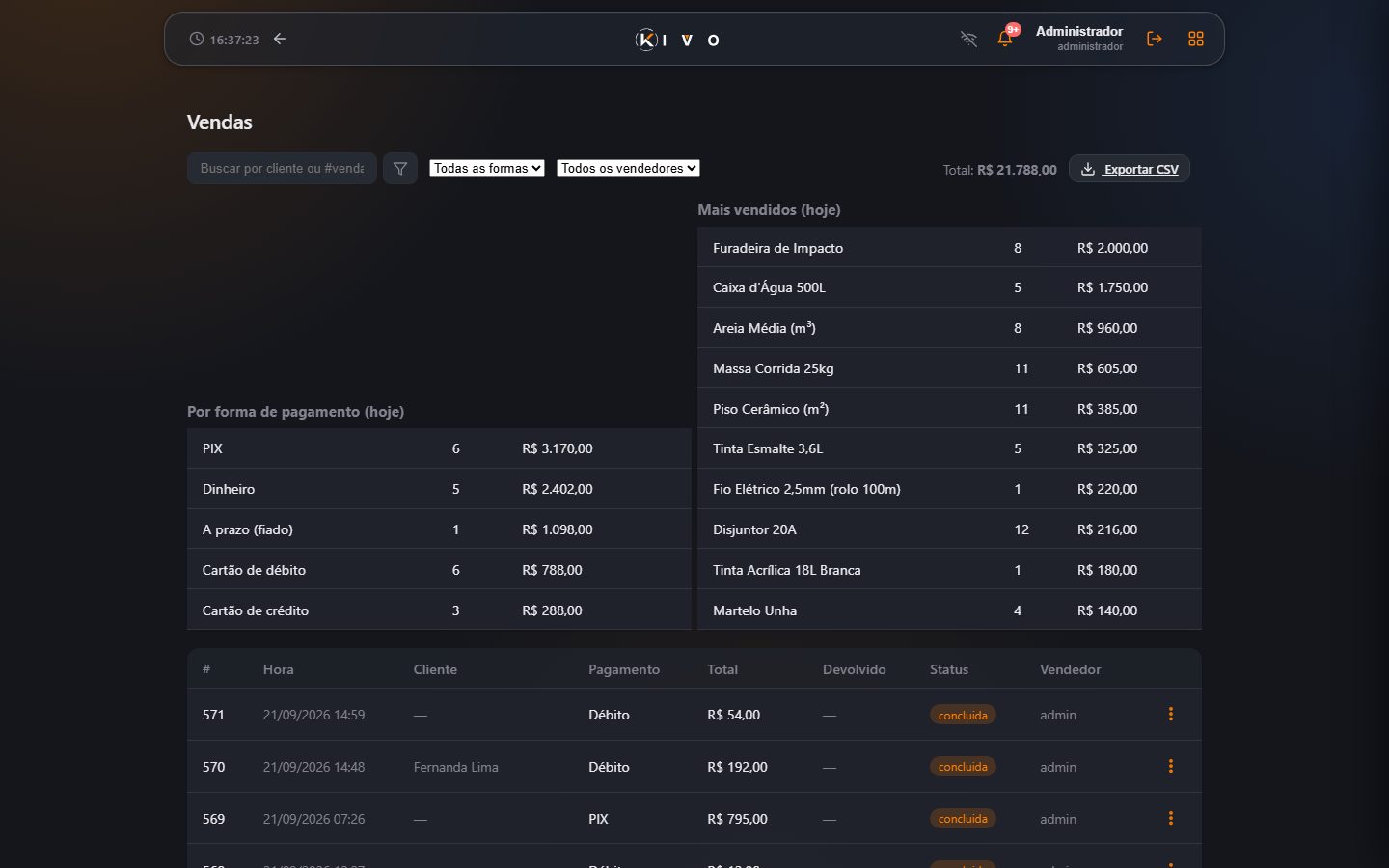Open the 'Todas as formas' dropdown
Screen dimensions: 1389x868
click(487, 168)
